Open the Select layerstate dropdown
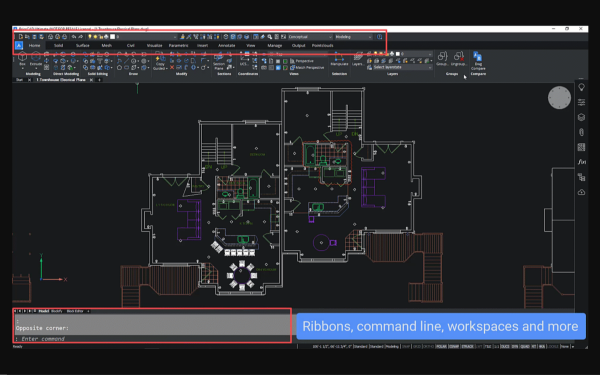This screenshot has width=600, height=375. pos(403,67)
